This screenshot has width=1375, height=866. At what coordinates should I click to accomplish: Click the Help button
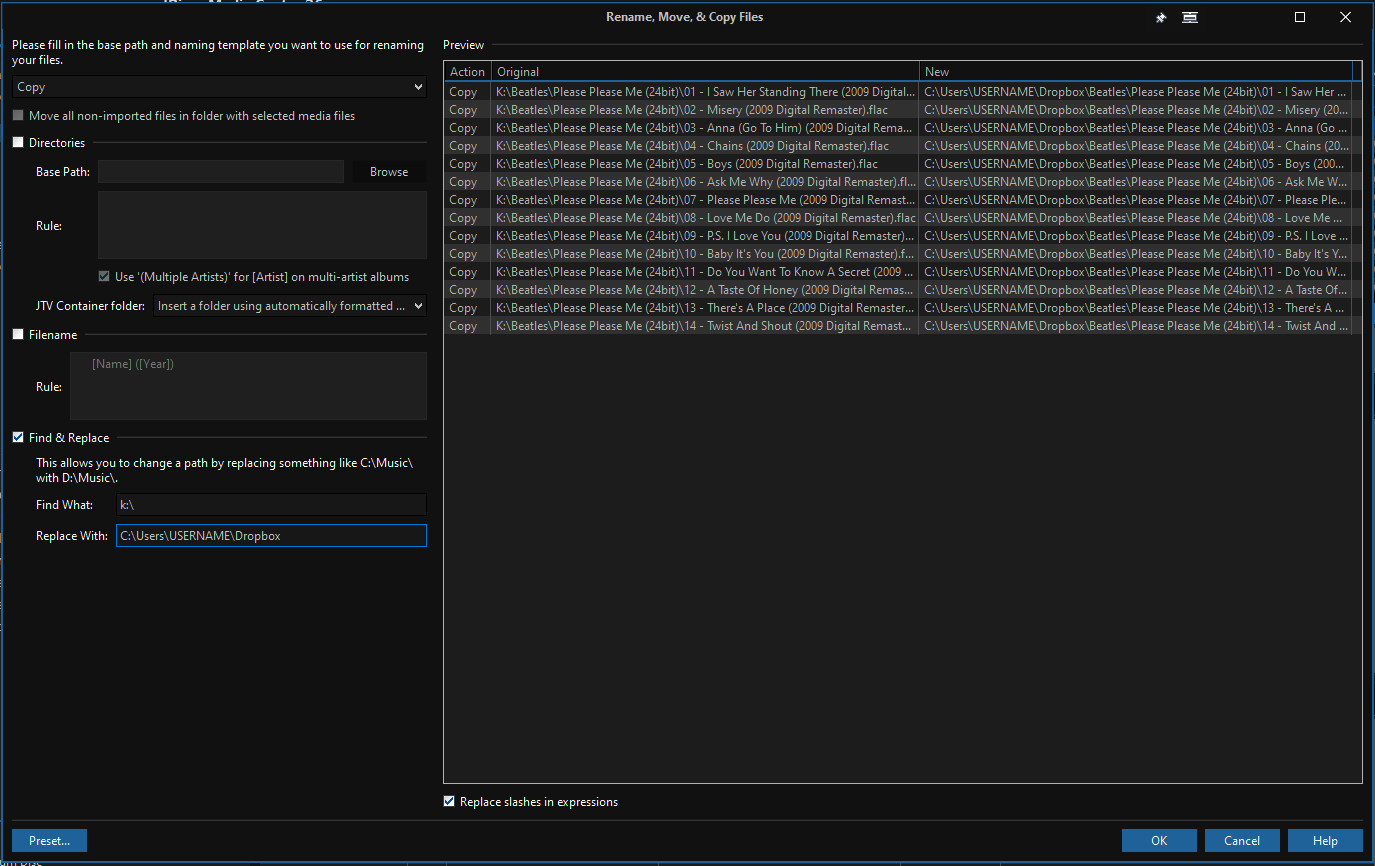1325,841
